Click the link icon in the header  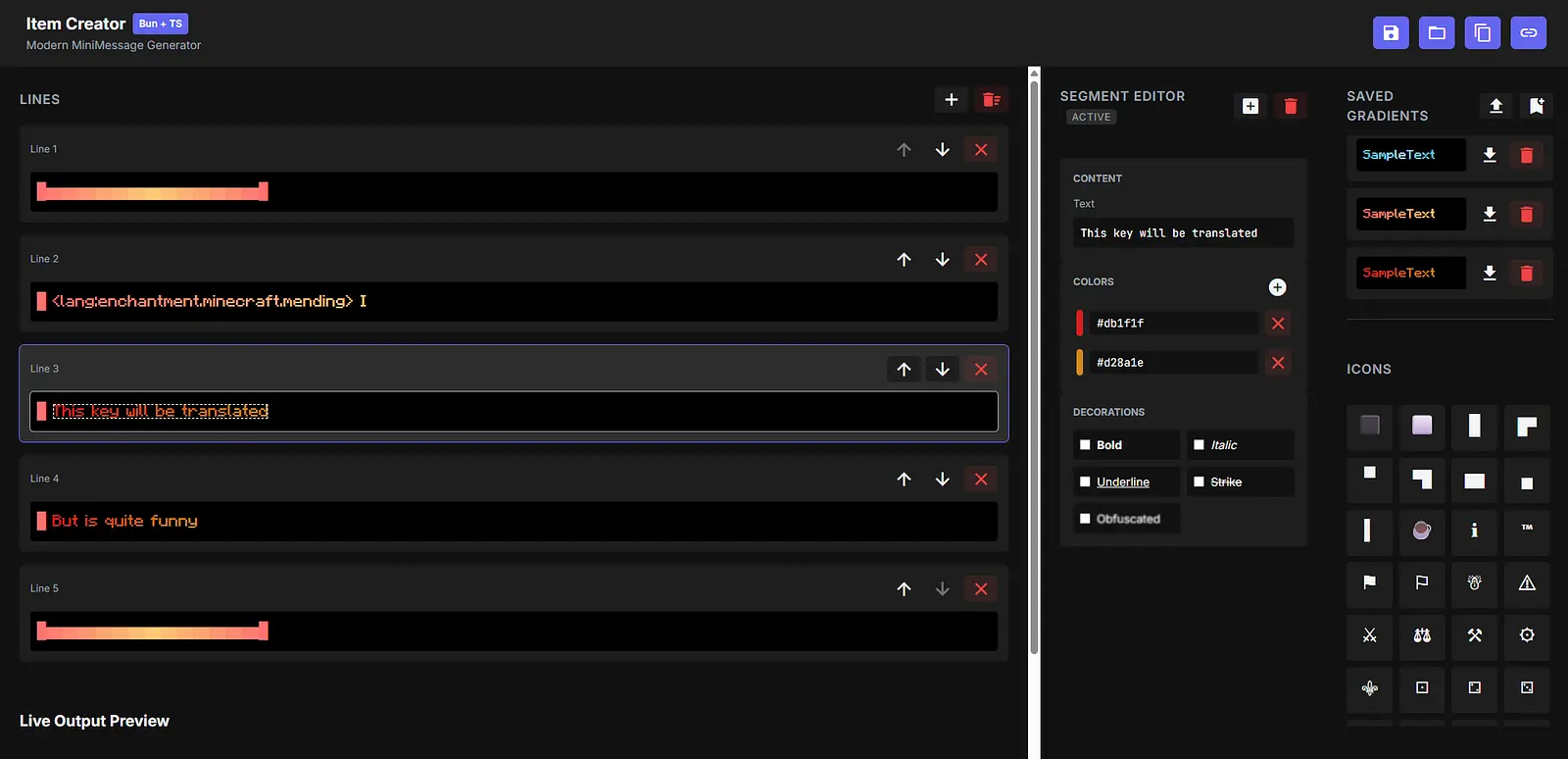pyautogui.click(x=1528, y=32)
